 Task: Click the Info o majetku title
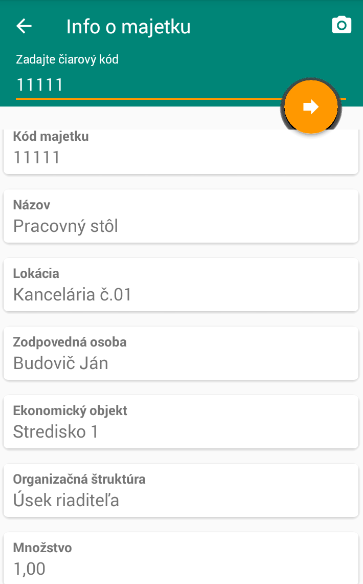click(128, 27)
